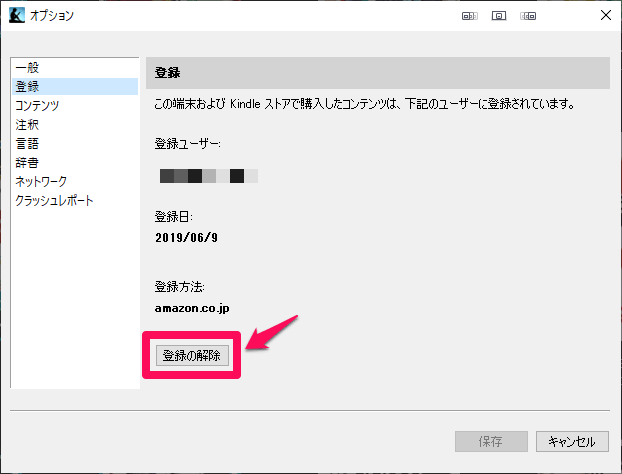622x474 pixels.
Task: Switch to the 辞書 settings category
Action: [75, 163]
